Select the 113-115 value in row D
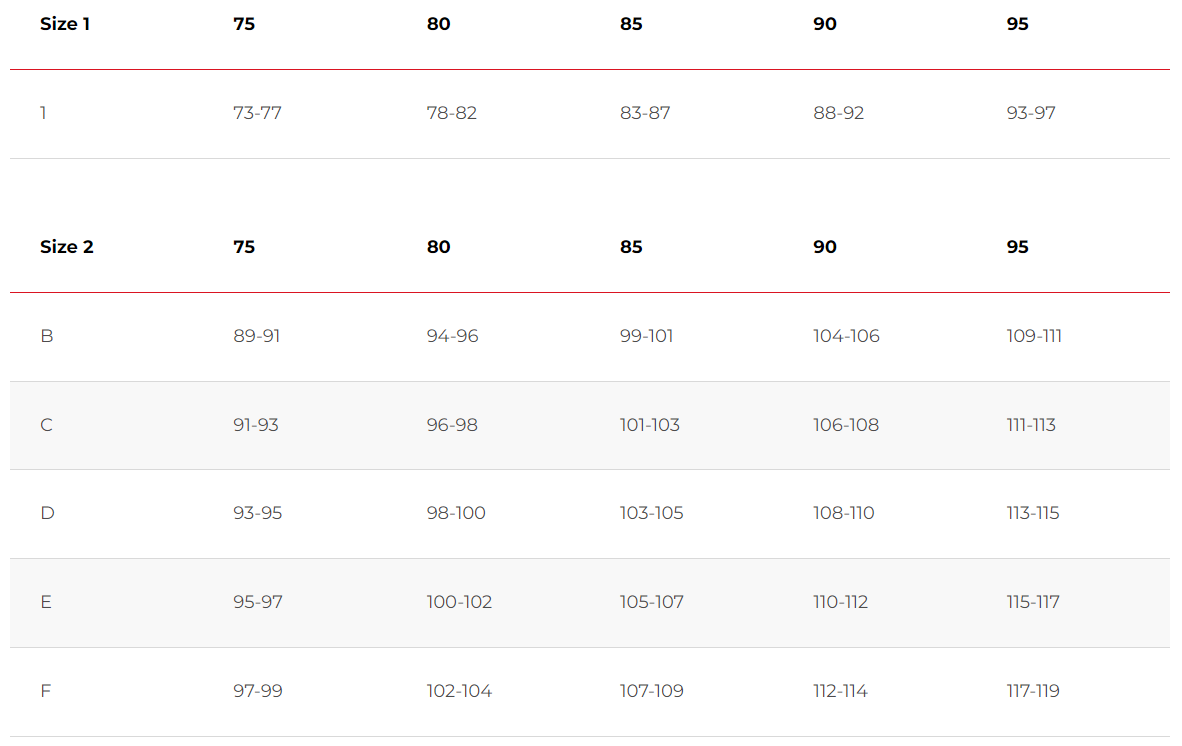 click(x=1032, y=513)
